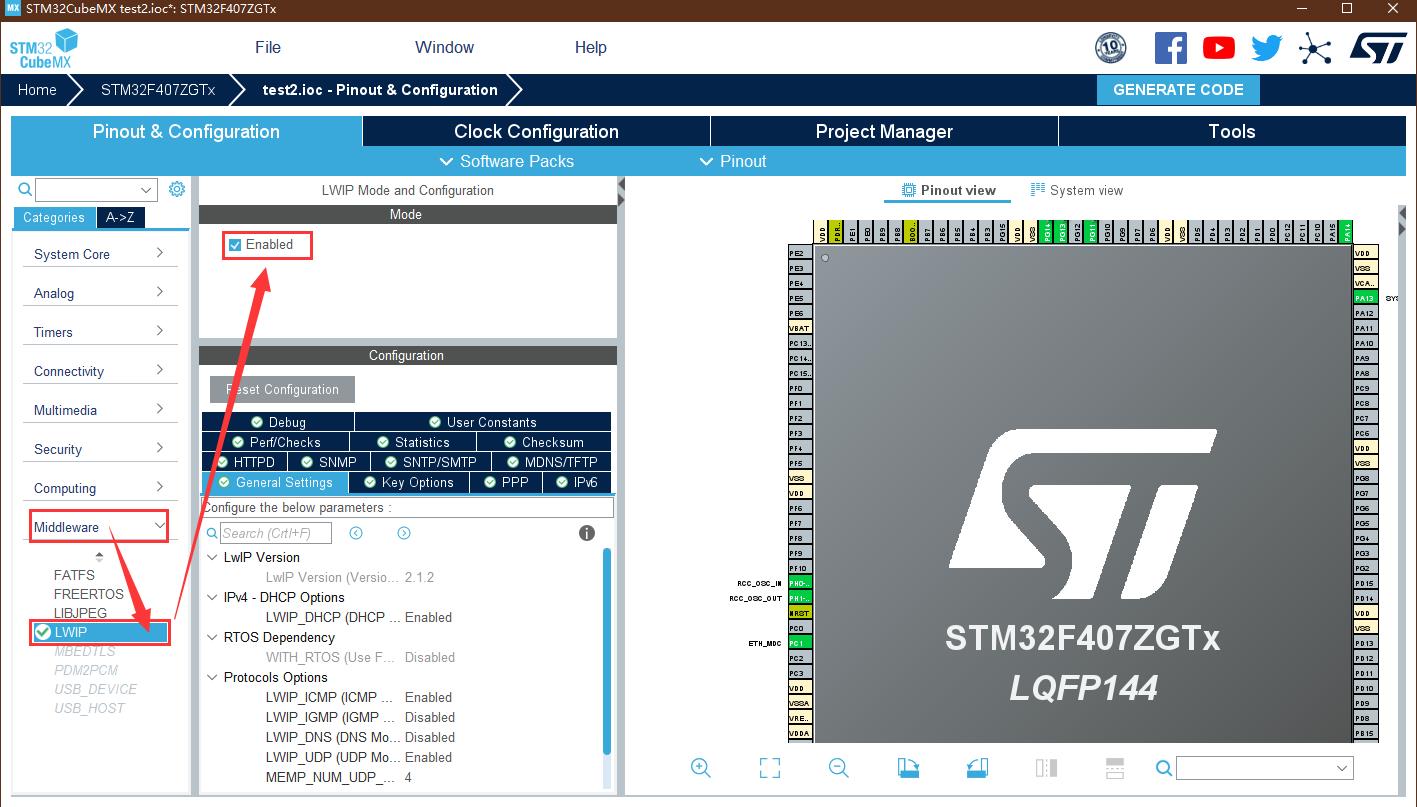Show parameter info with the i icon
1417x807 pixels.
coord(587,533)
